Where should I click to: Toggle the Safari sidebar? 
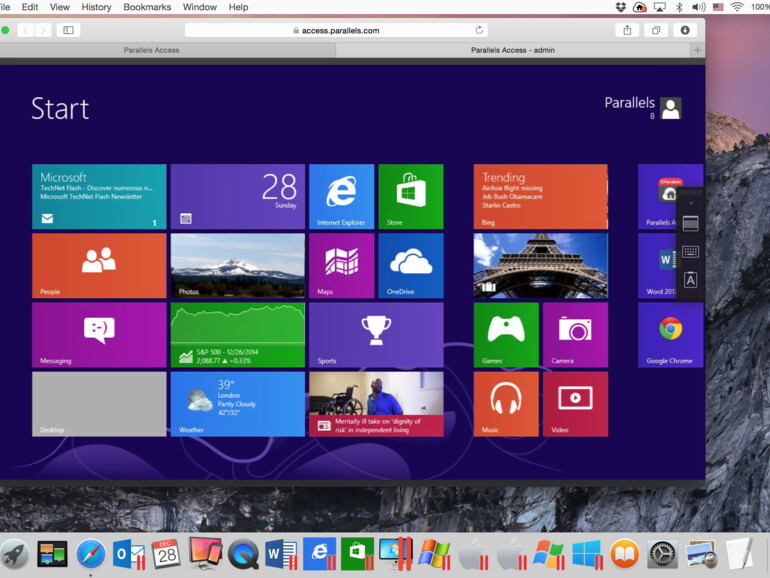pyautogui.click(x=68, y=30)
